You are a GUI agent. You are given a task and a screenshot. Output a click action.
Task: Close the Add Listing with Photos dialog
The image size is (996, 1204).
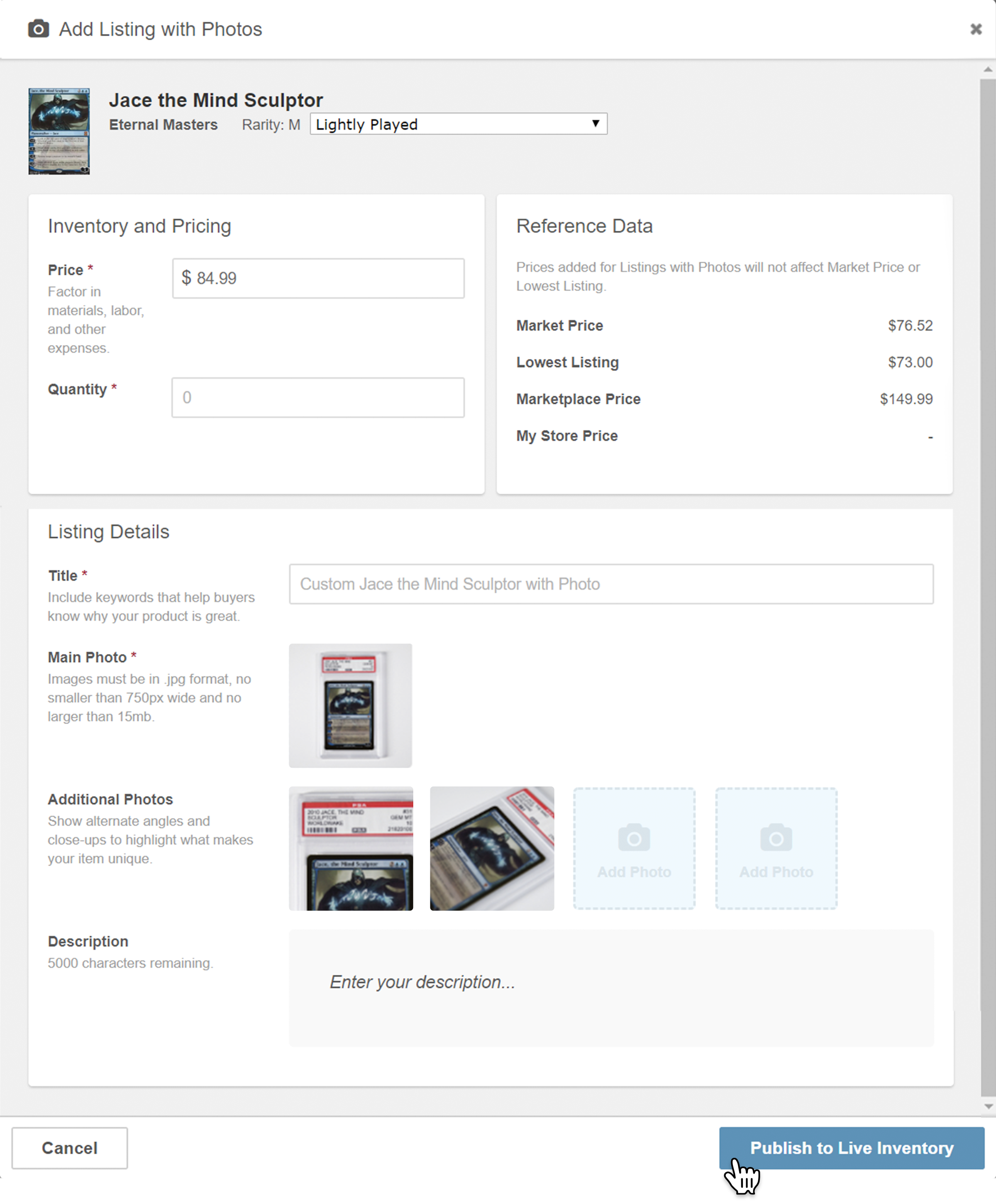pos(975,29)
